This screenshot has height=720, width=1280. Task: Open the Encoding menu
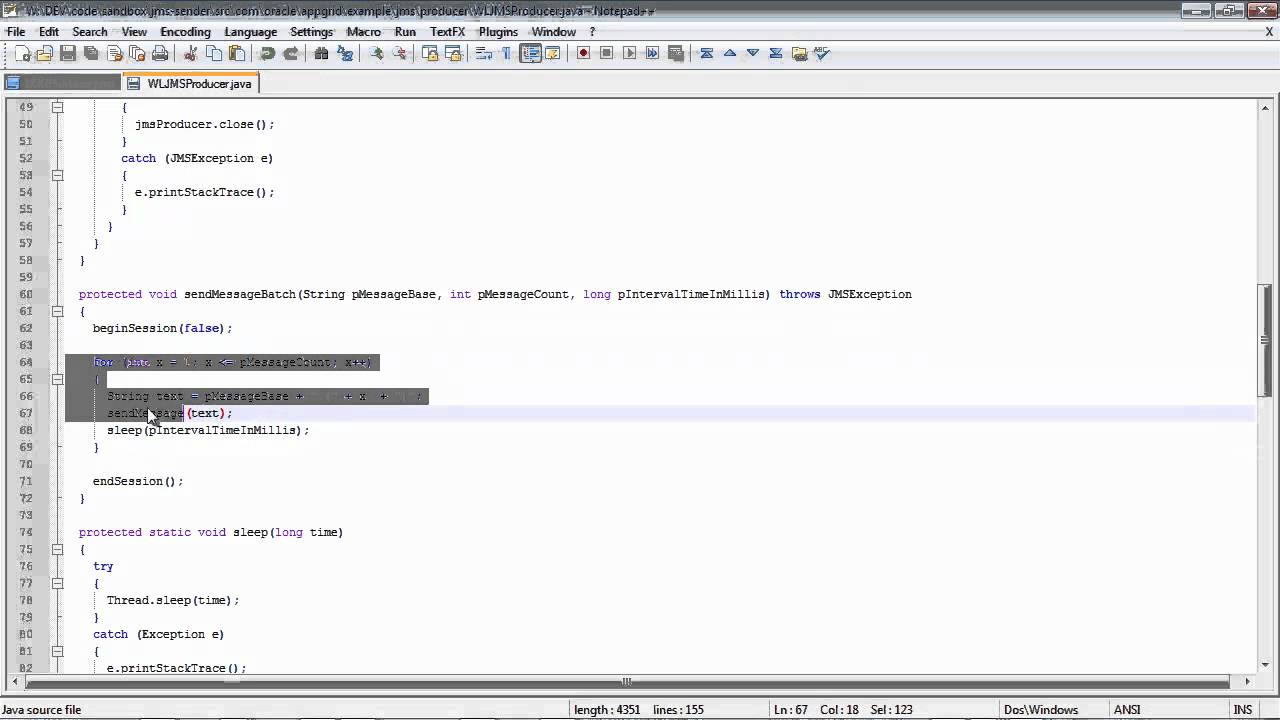(185, 31)
